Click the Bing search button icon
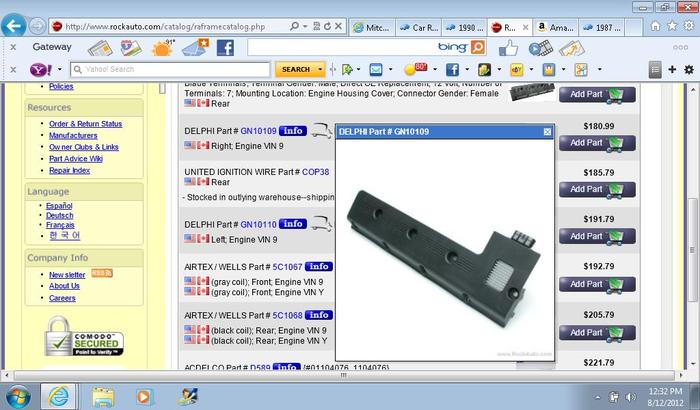This screenshot has height=410, width=700. click(x=478, y=47)
